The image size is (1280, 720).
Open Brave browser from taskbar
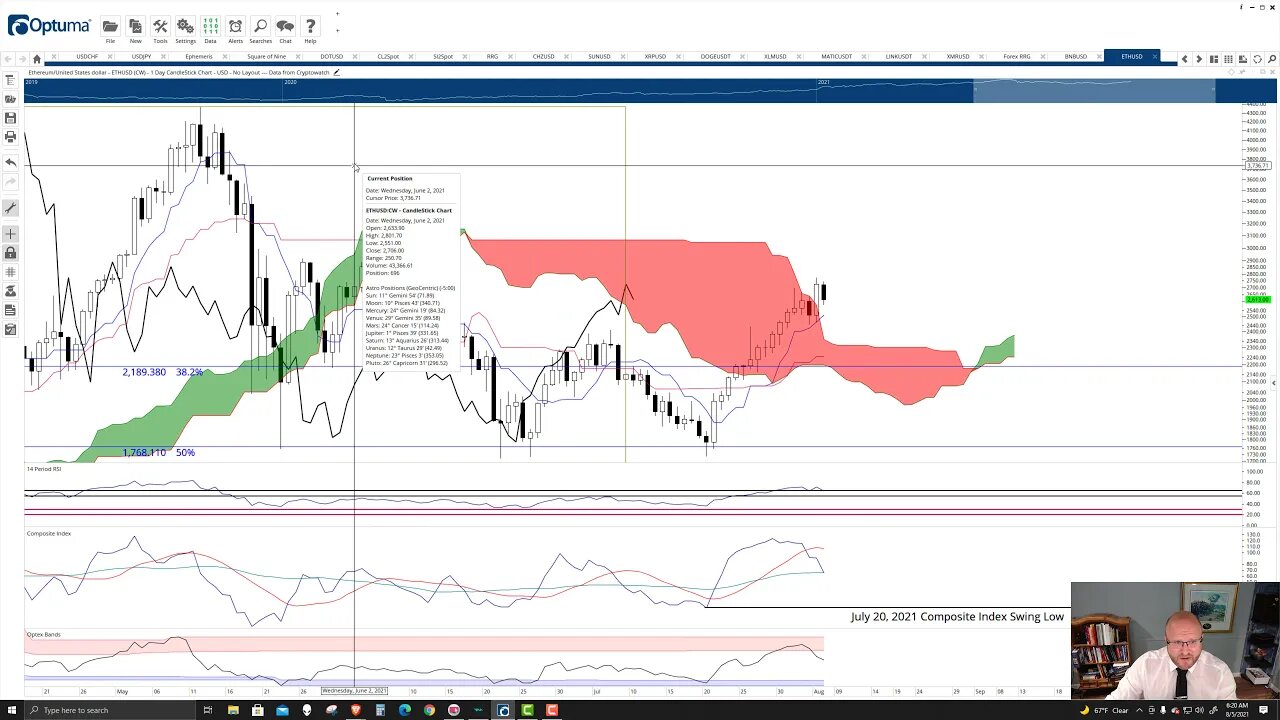355,710
